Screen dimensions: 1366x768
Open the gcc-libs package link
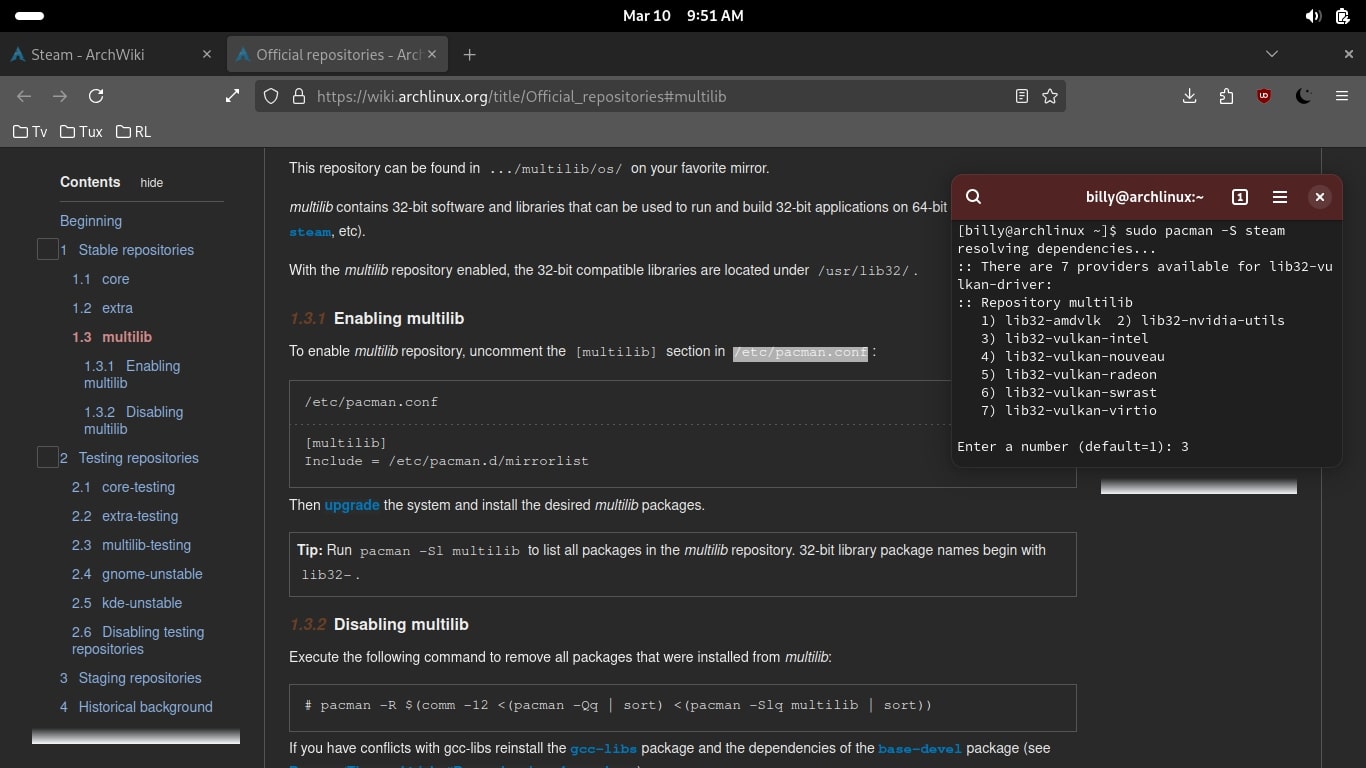point(603,748)
